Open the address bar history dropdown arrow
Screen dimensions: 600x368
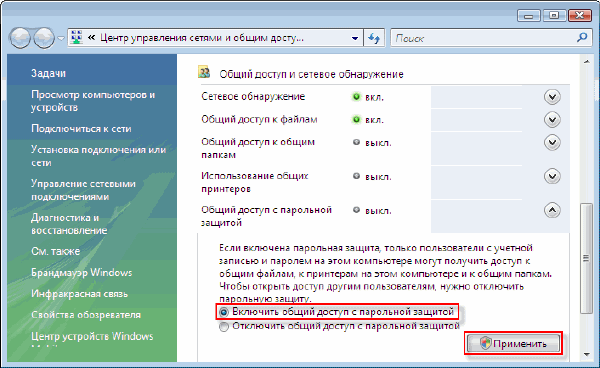pyautogui.click(x=355, y=38)
